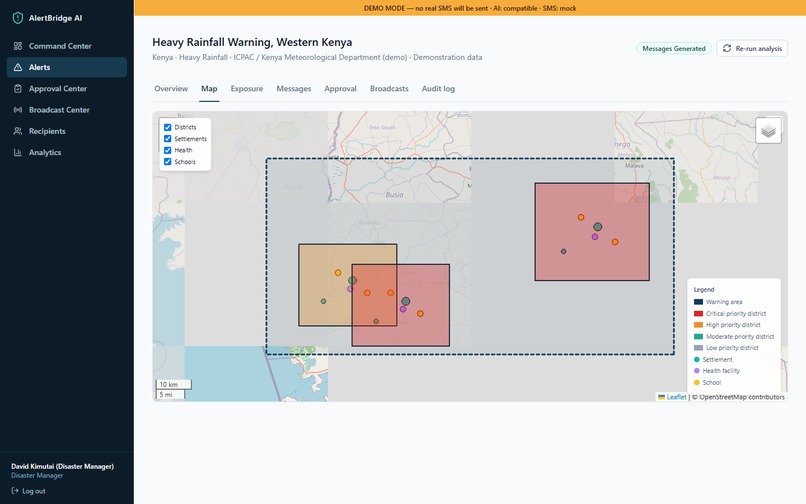Open Approval Center clipboard icon
The width and height of the screenshot is (806, 504).
(x=17, y=88)
